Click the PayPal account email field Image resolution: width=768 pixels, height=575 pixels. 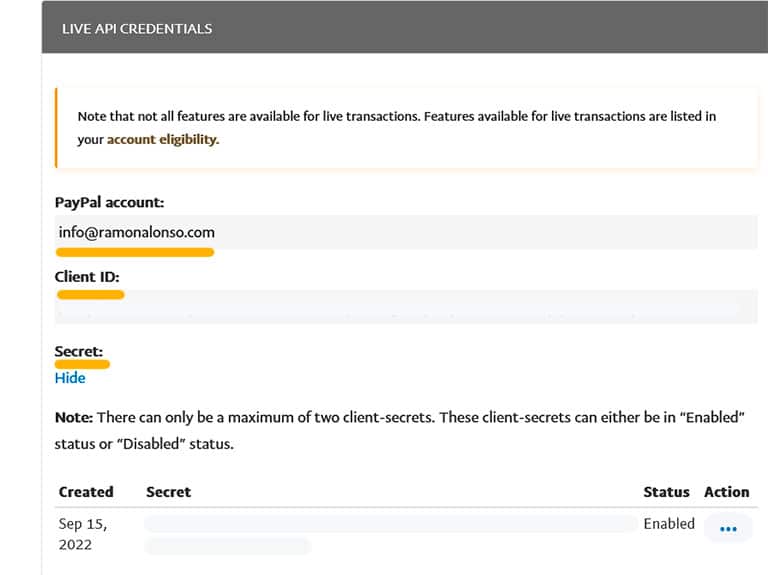click(x=406, y=232)
